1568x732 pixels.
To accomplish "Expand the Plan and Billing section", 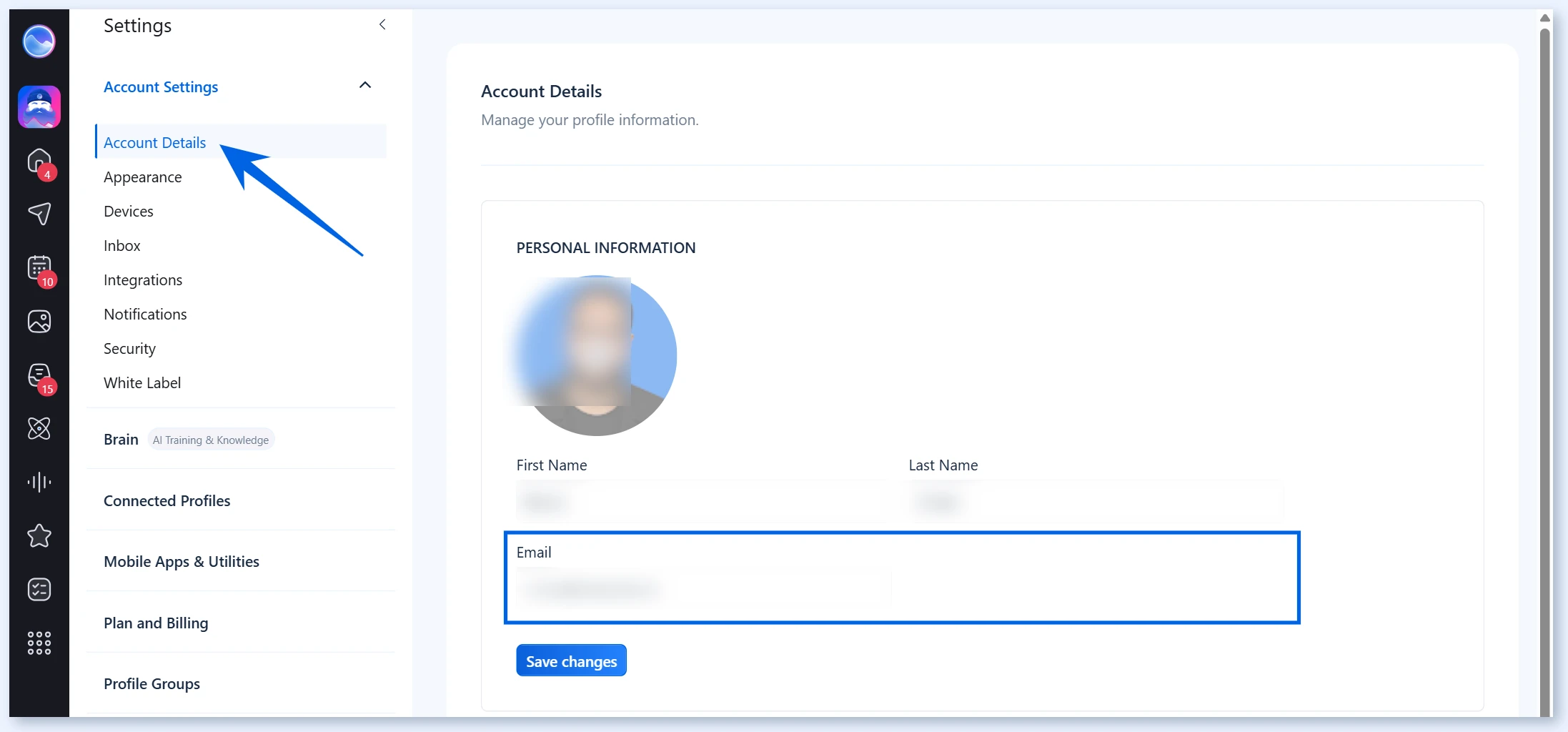I will click(241, 623).
